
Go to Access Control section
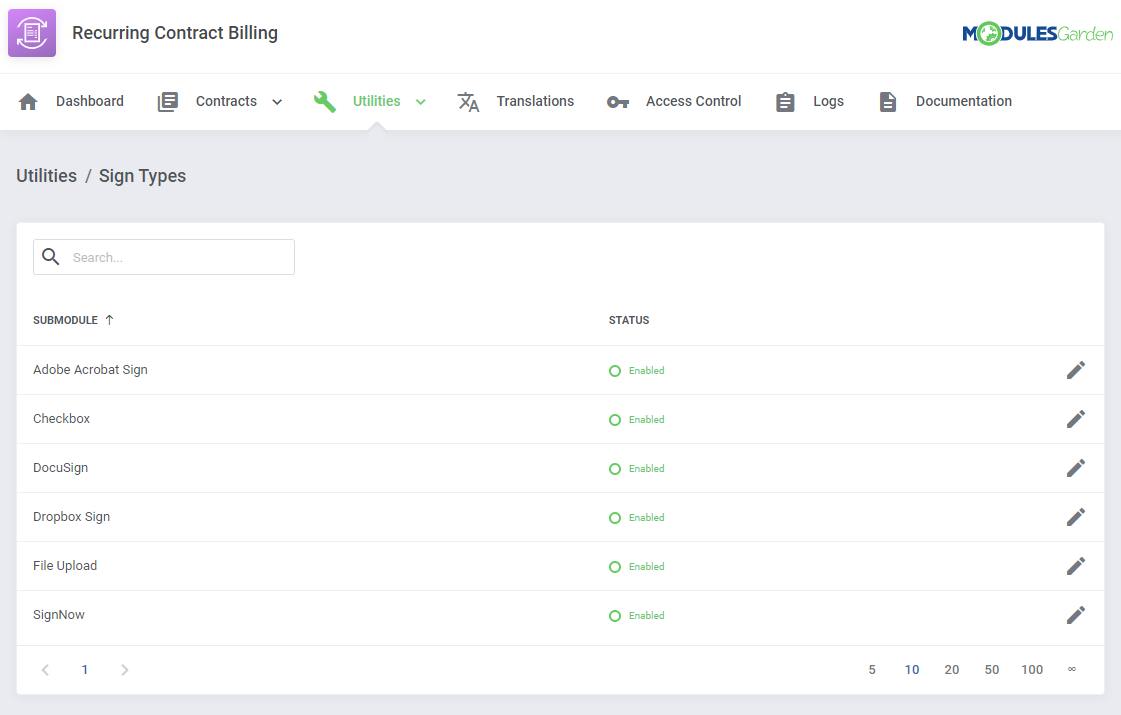pyautogui.click(x=693, y=102)
